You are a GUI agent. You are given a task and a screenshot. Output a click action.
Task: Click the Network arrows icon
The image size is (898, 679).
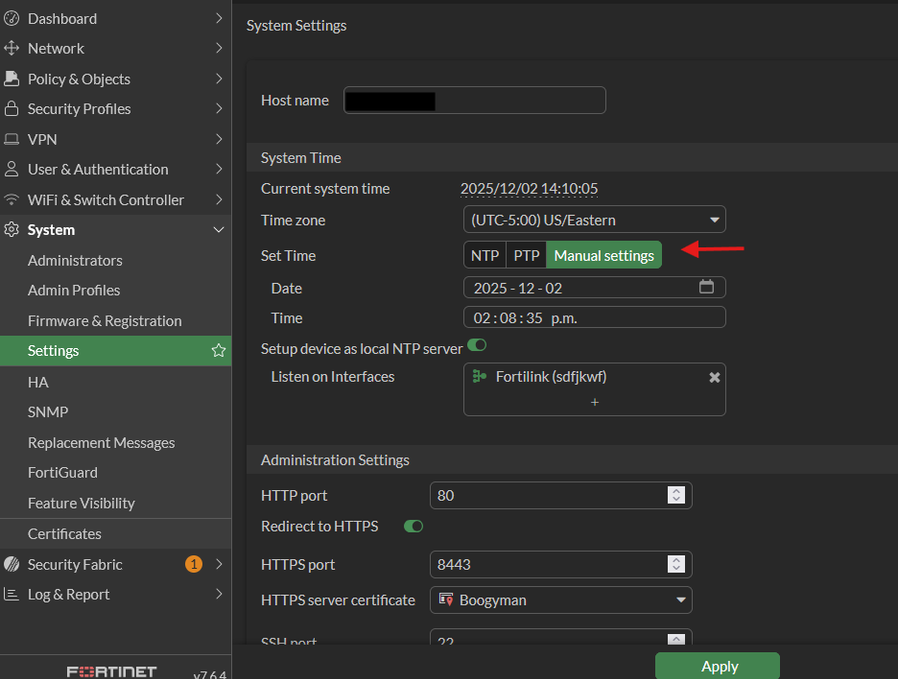pyautogui.click(x=12, y=48)
